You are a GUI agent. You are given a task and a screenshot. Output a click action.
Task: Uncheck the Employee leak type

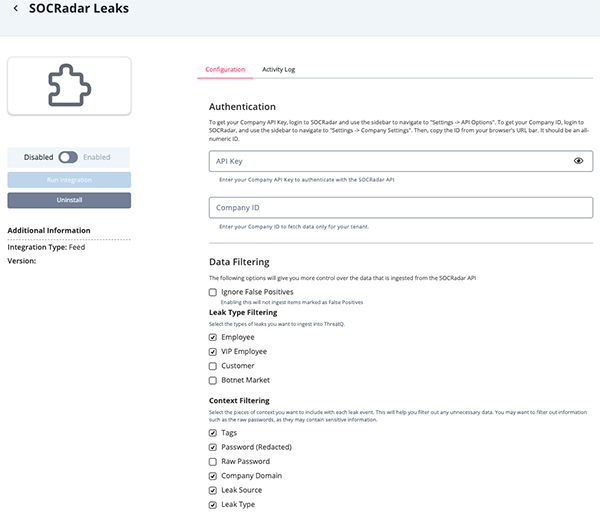[213, 337]
